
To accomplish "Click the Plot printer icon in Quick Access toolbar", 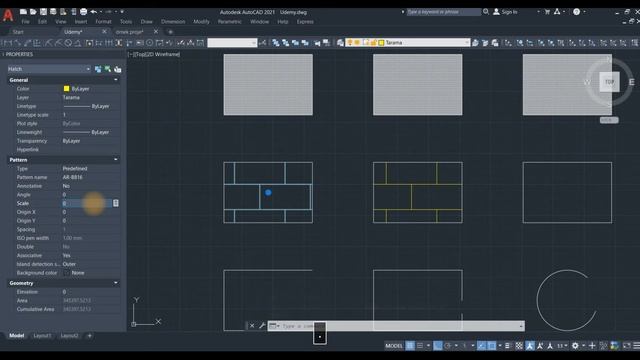I will tap(83, 12).
